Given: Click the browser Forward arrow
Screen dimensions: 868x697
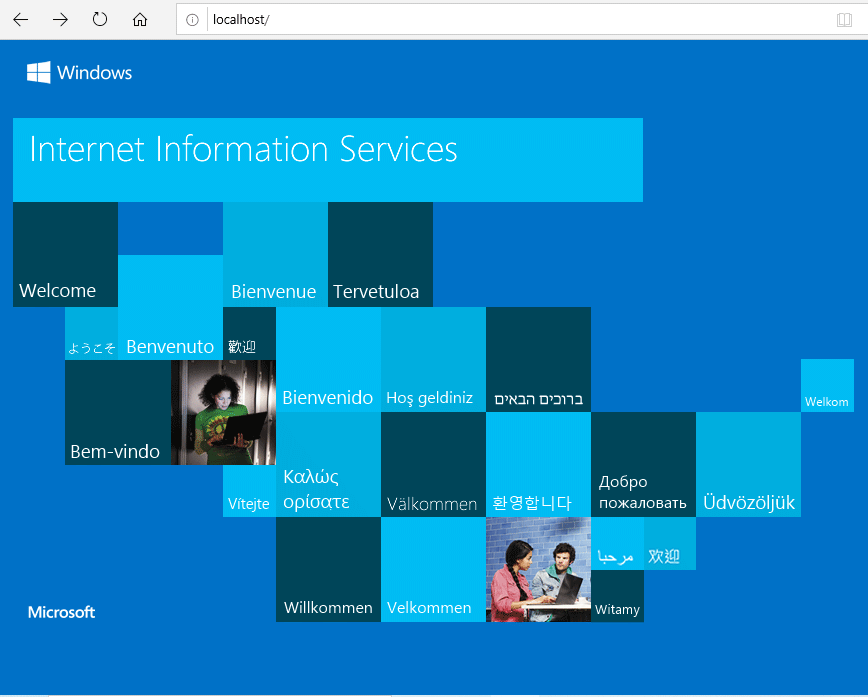Looking at the screenshot, I should (x=60, y=18).
